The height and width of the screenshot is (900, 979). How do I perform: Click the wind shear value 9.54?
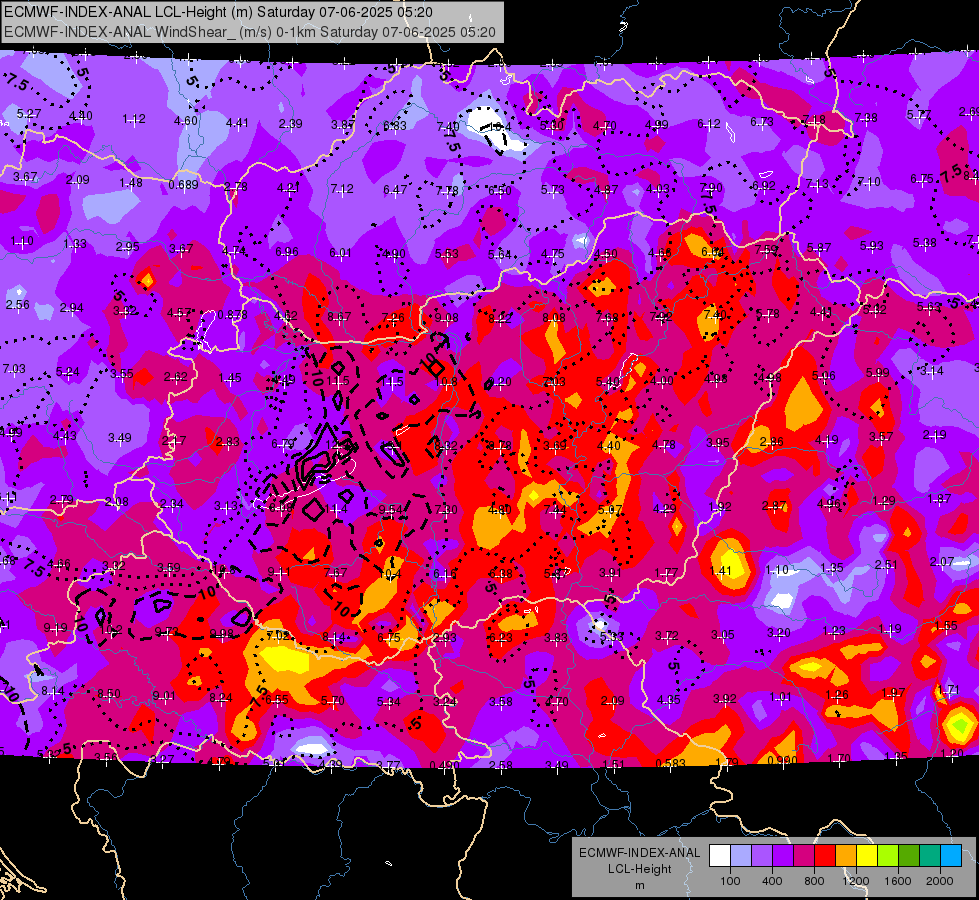391,510
